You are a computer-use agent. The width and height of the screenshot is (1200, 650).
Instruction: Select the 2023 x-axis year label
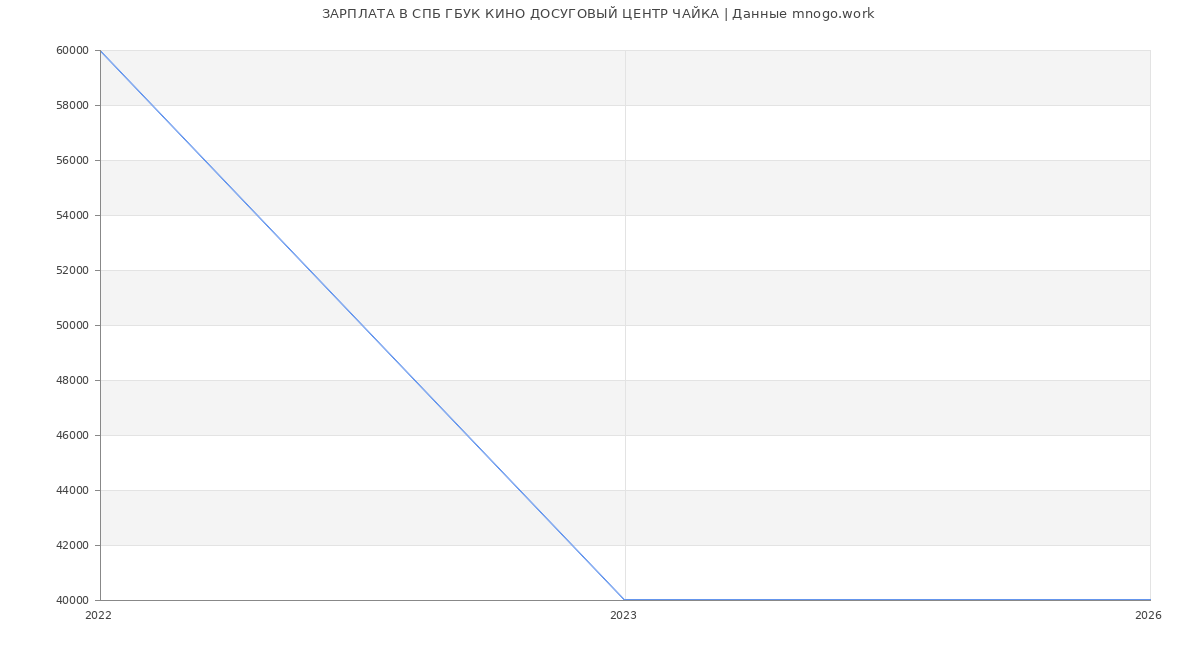623,616
